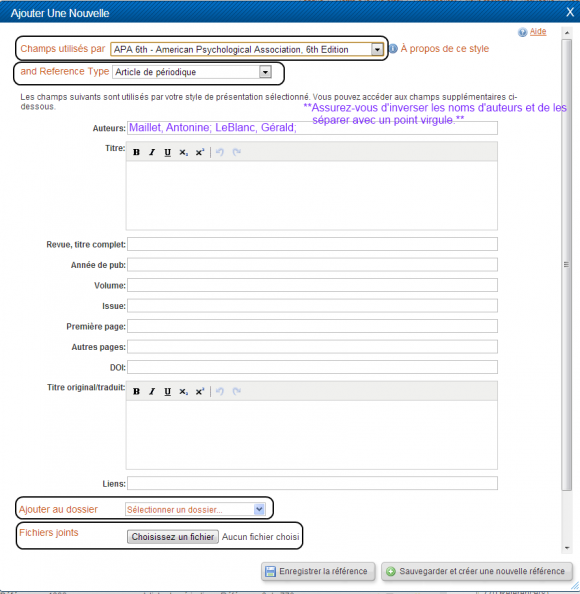Image resolution: width=580 pixels, height=594 pixels.
Task: Apply italic in the Titre editor toolbar
Action: click(152, 152)
